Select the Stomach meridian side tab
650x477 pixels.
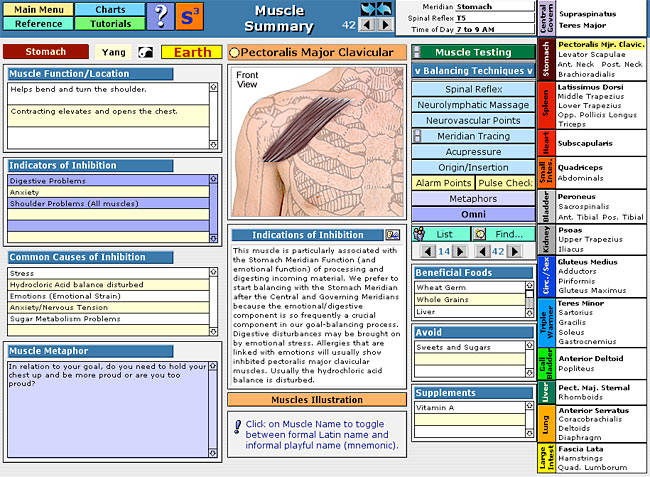click(546, 59)
